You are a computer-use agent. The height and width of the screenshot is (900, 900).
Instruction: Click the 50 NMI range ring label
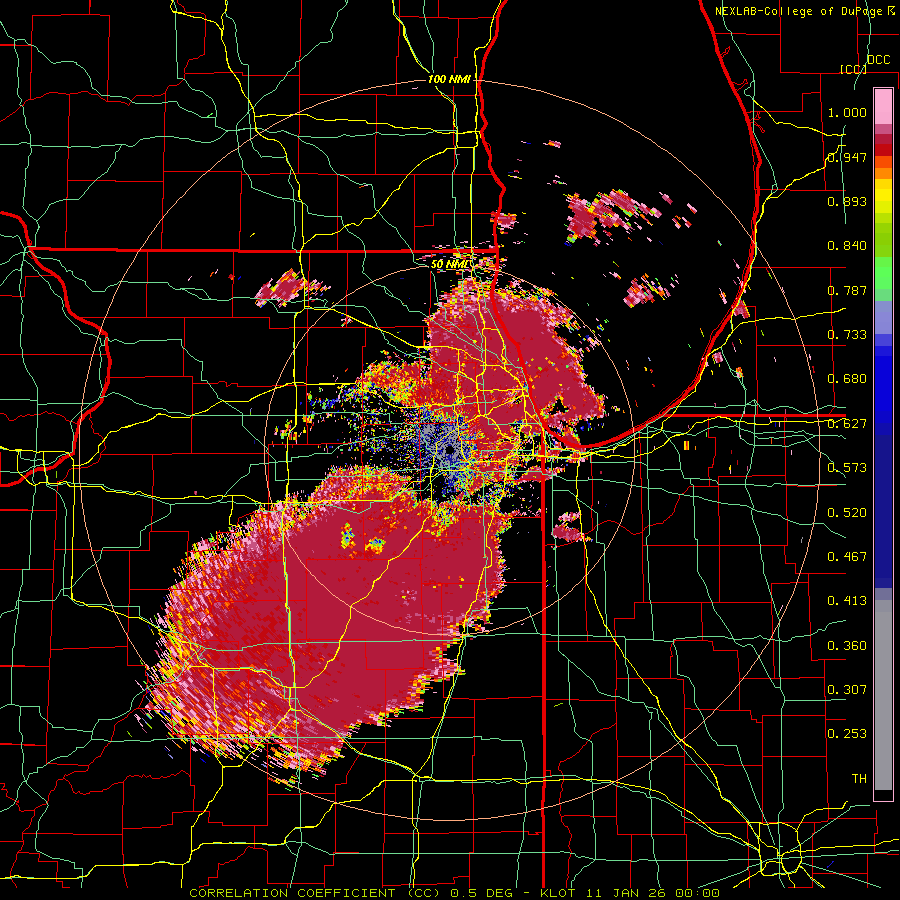click(449, 264)
